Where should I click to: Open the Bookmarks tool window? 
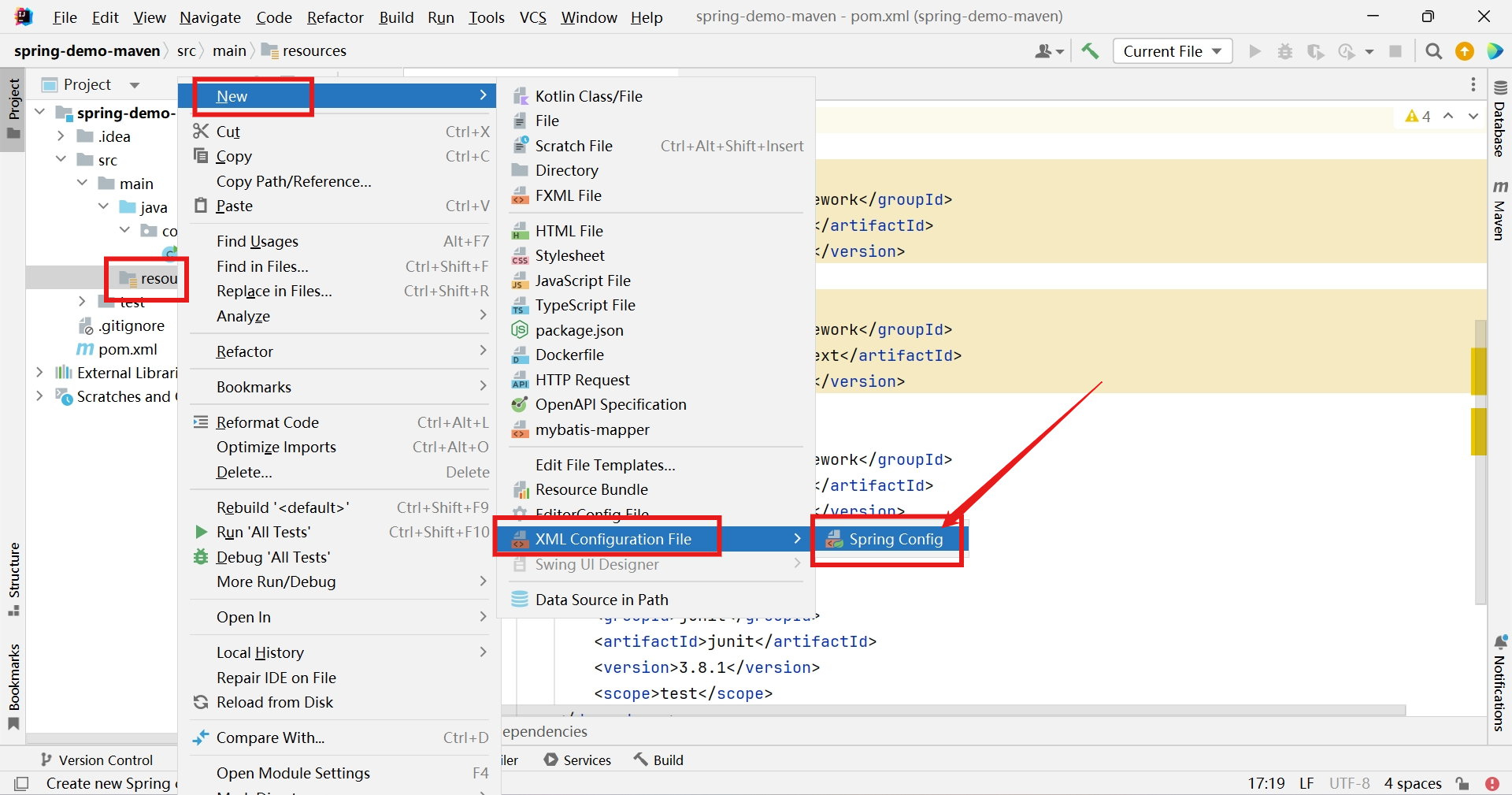tap(13, 687)
